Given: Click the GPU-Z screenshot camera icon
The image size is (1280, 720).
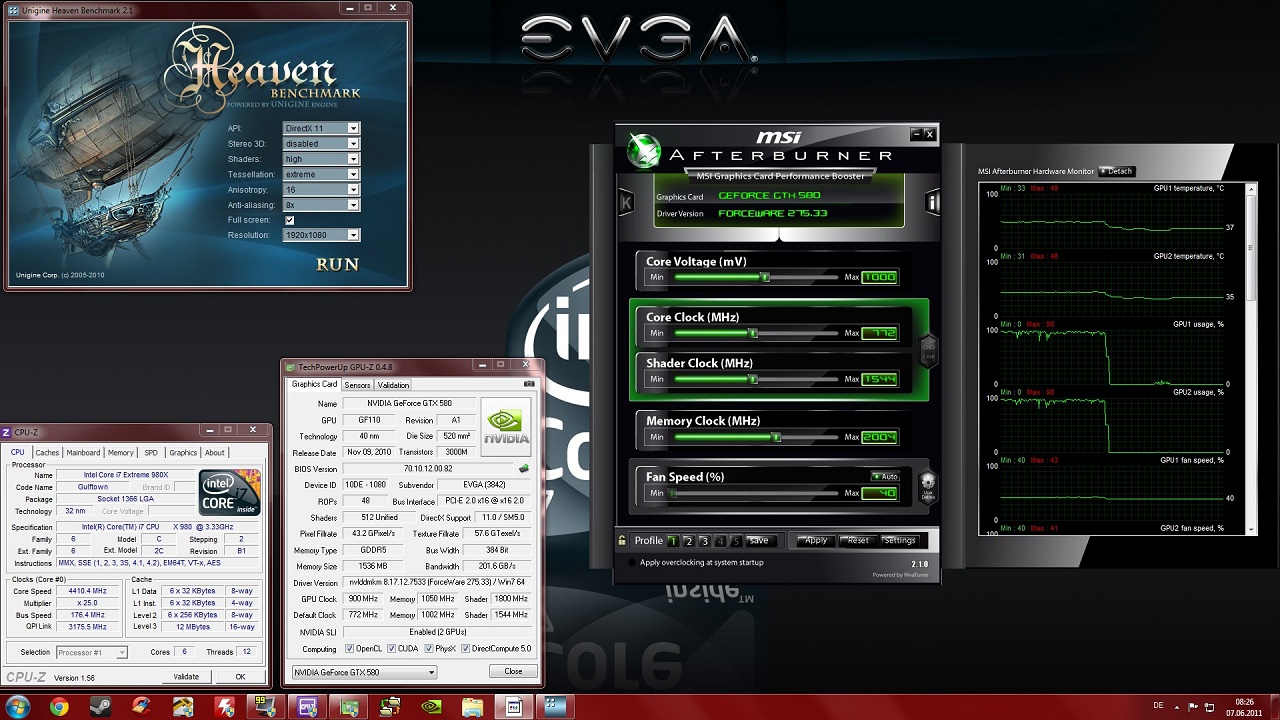Looking at the screenshot, I should [529, 384].
